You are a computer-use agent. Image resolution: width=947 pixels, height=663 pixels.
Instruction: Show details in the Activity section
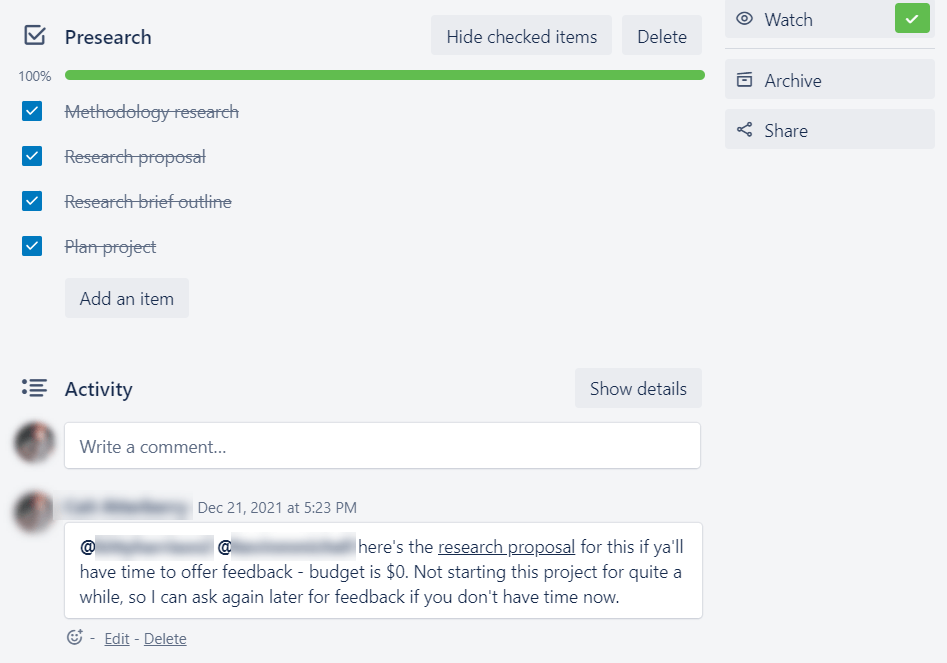(638, 389)
